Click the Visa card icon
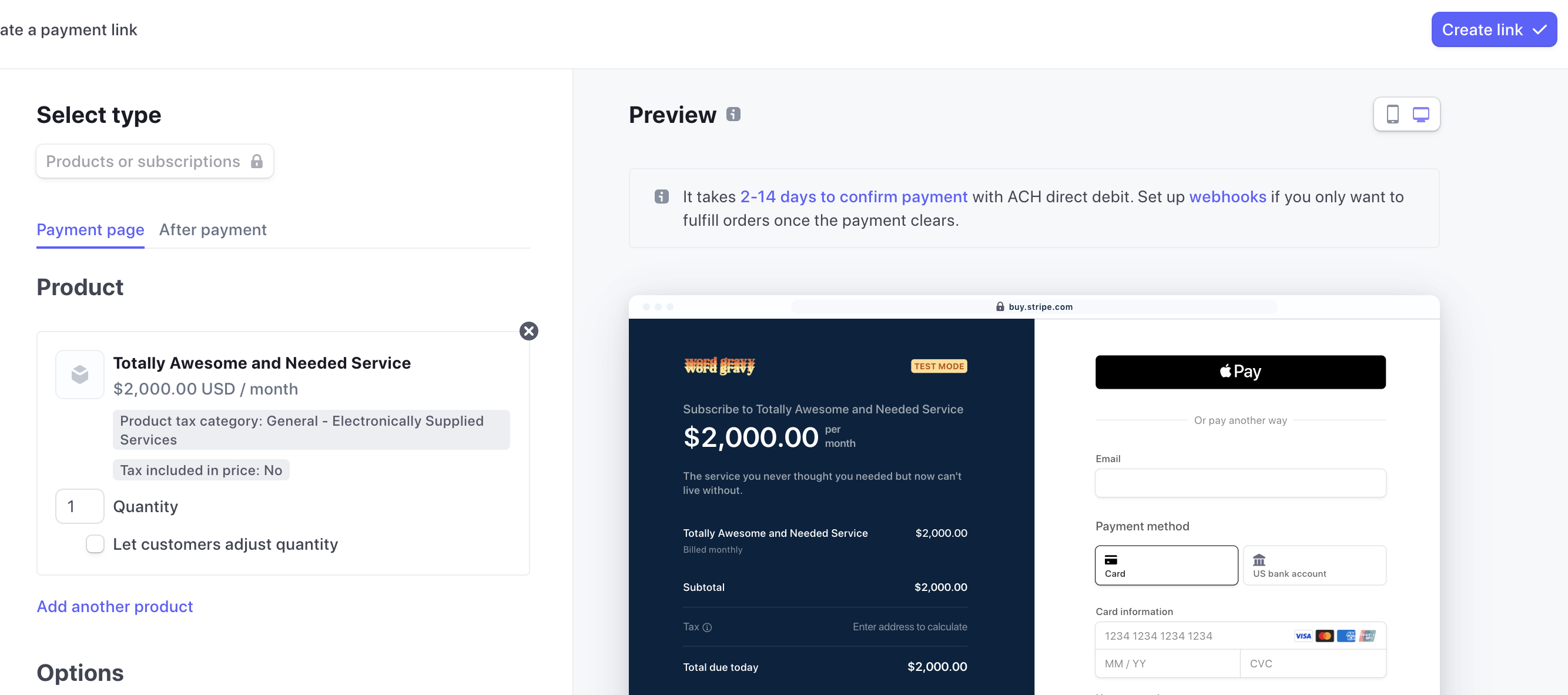This screenshot has height=695, width=1568. (x=1302, y=636)
